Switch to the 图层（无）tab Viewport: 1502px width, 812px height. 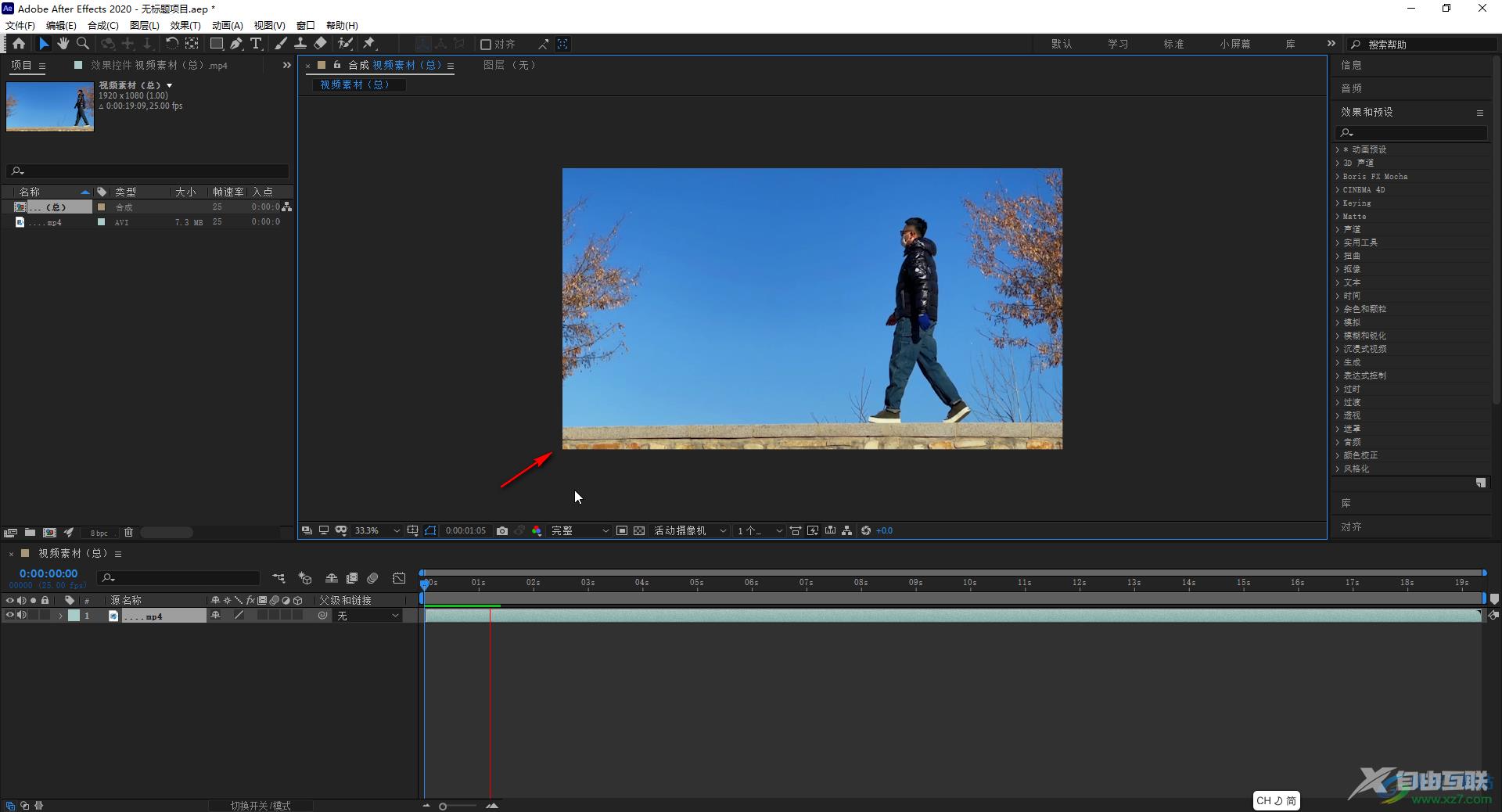[510, 65]
